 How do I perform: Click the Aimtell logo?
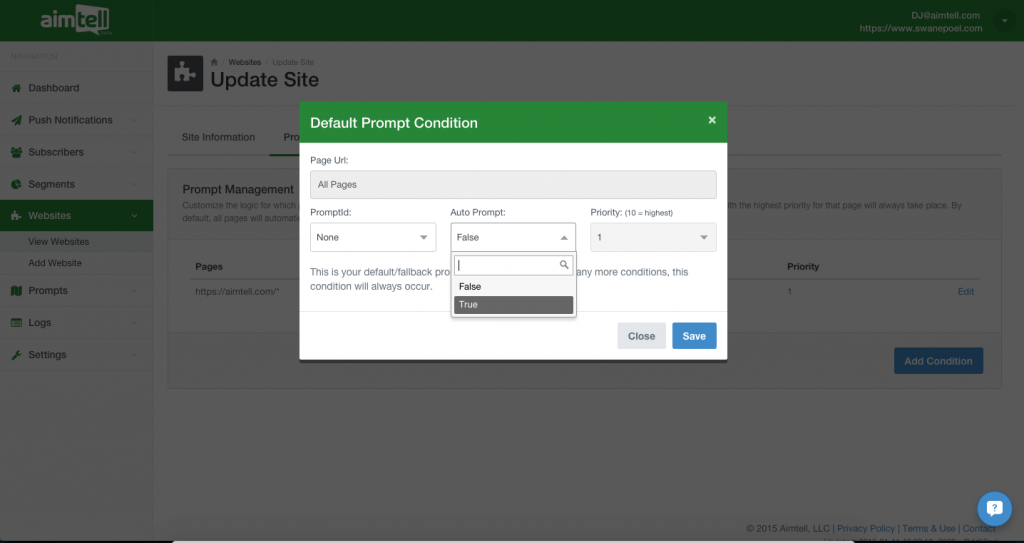[x=75, y=20]
